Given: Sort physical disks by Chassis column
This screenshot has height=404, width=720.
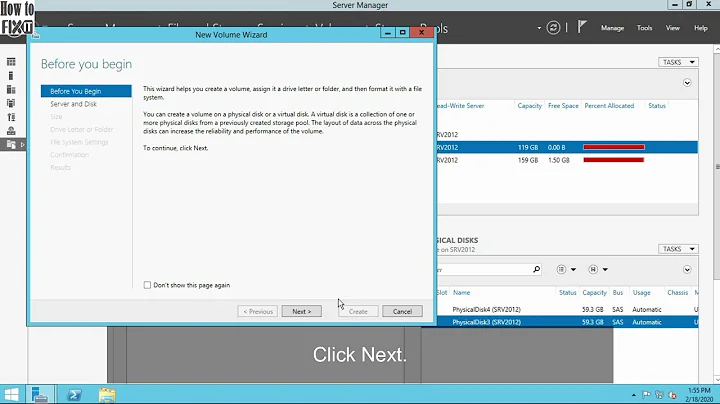Looking at the screenshot, I should click(x=677, y=292).
